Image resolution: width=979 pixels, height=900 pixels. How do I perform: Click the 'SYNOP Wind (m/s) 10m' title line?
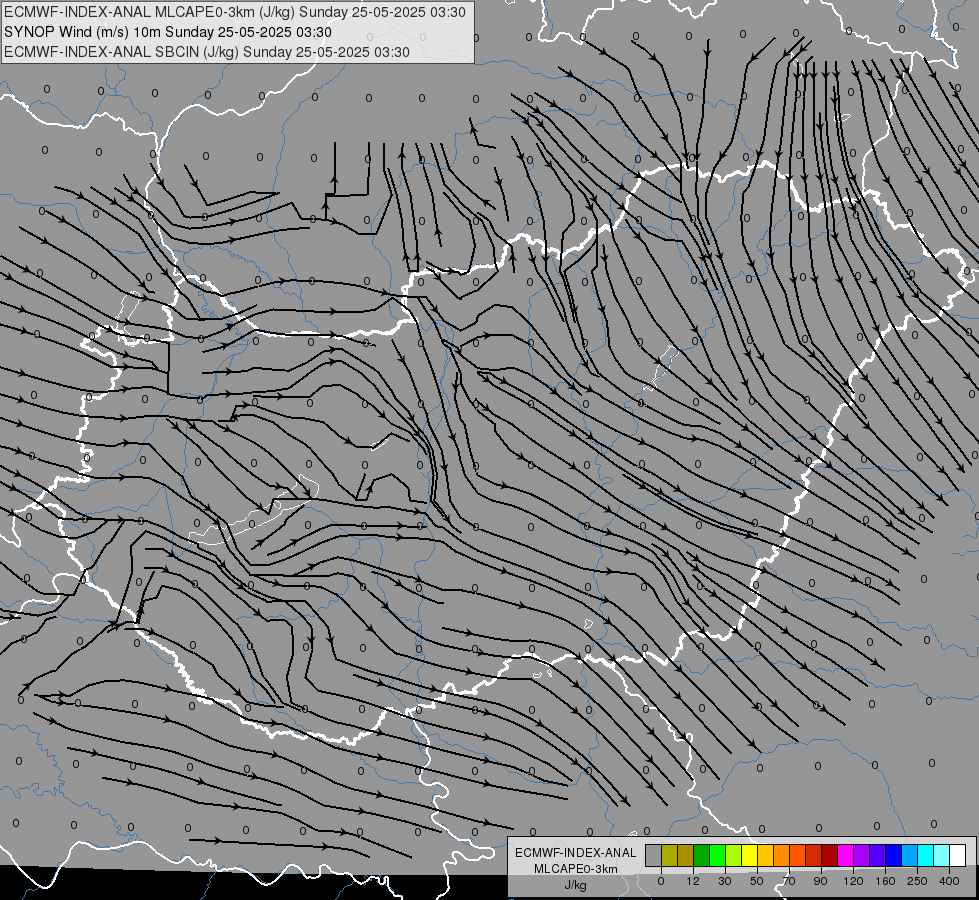[x=167, y=32]
